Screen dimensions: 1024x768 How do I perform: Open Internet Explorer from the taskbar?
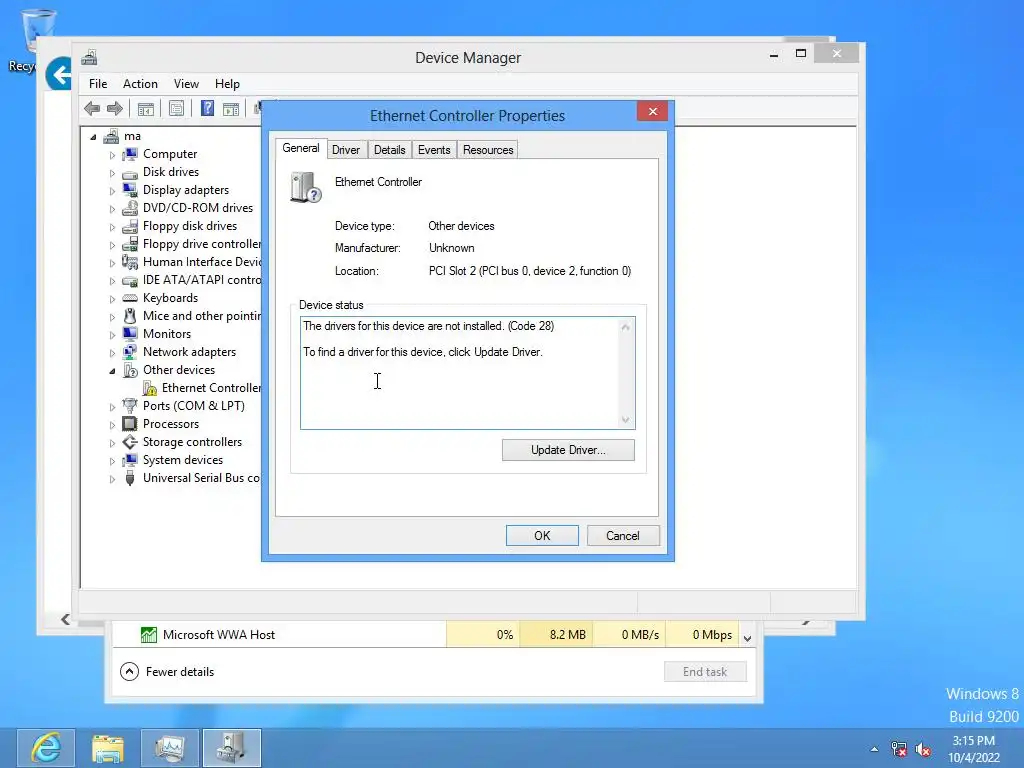46,748
